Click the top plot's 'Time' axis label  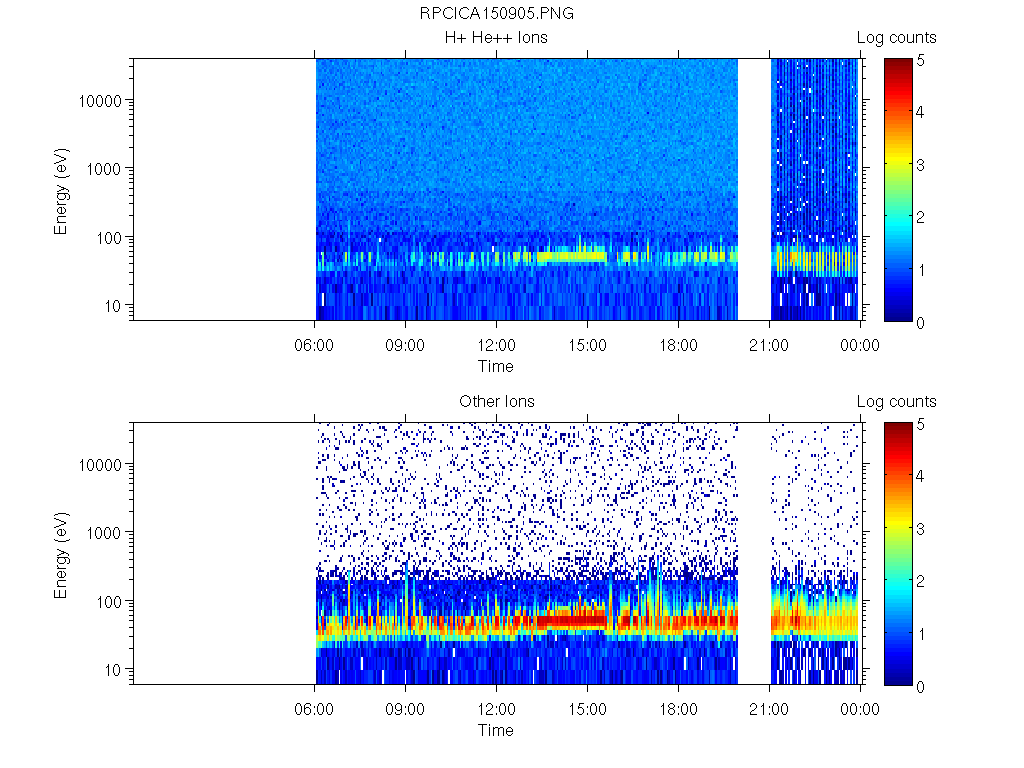coord(496,366)
